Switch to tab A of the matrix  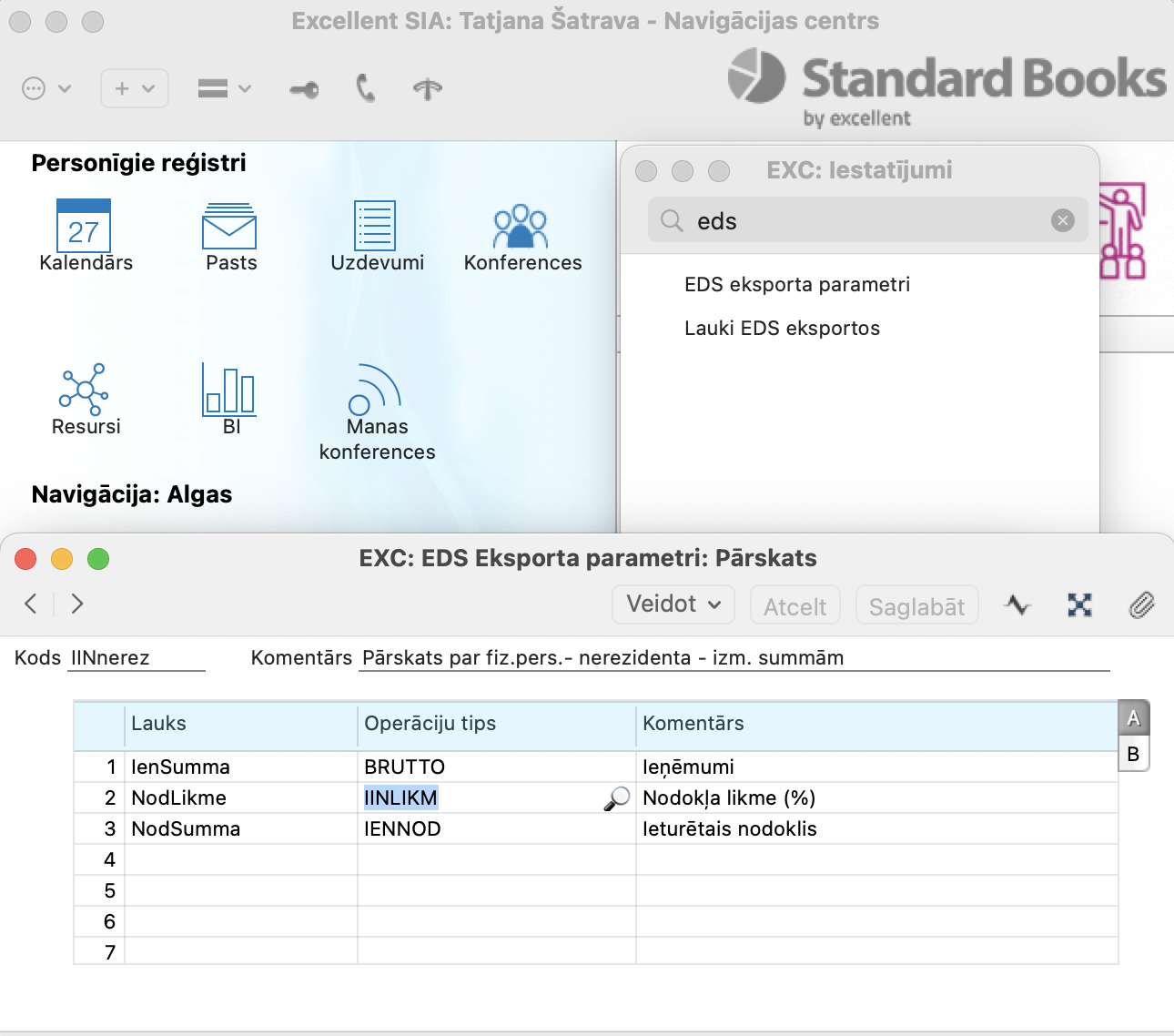[1133, 718]
